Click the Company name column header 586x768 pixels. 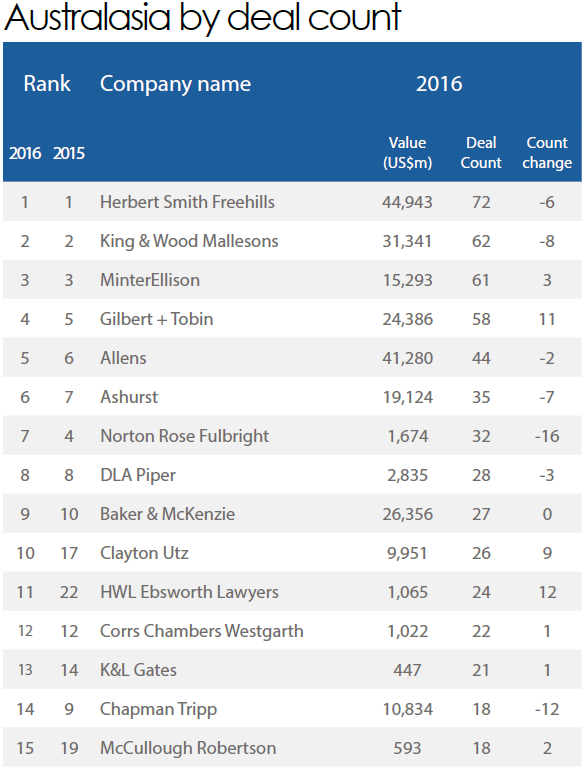[x=175, y=84]
